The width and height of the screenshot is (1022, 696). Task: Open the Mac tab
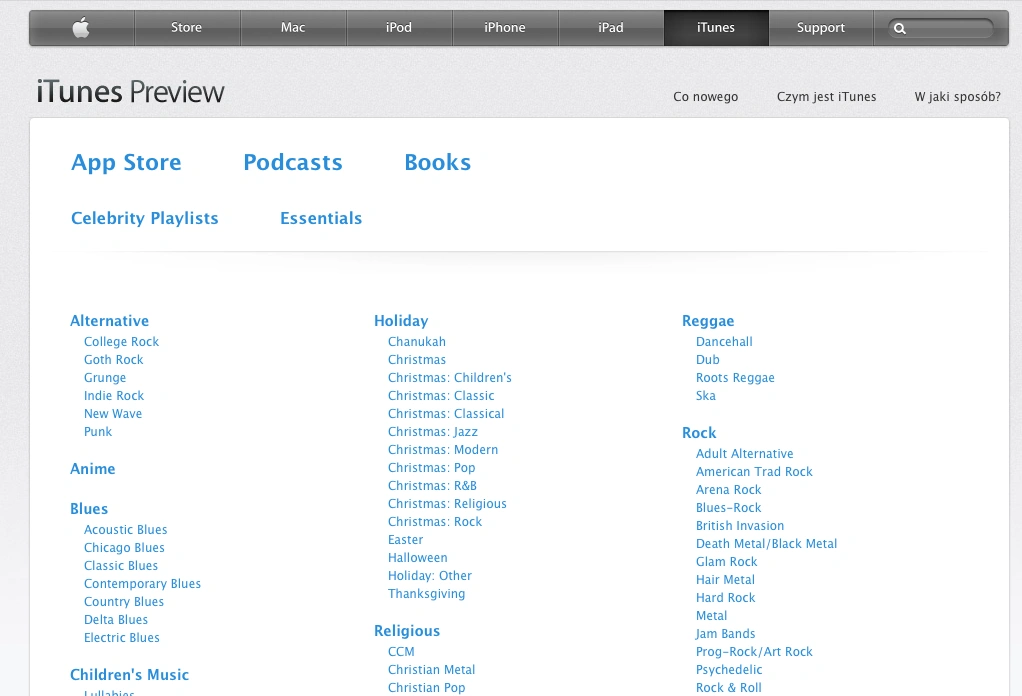[x=293, y=27]
